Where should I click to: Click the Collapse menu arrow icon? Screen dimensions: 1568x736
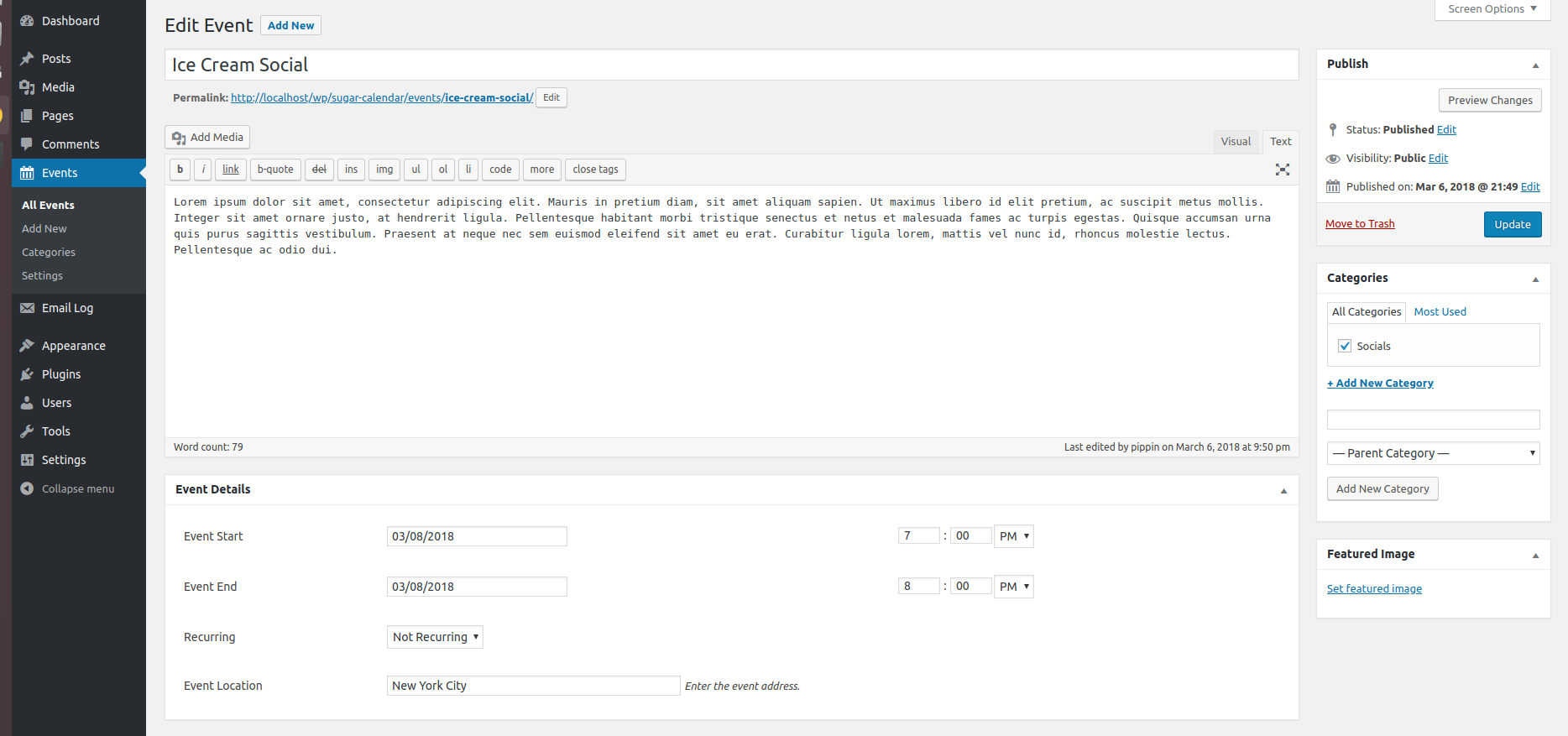pyautogui.click(x=27, y=488)
